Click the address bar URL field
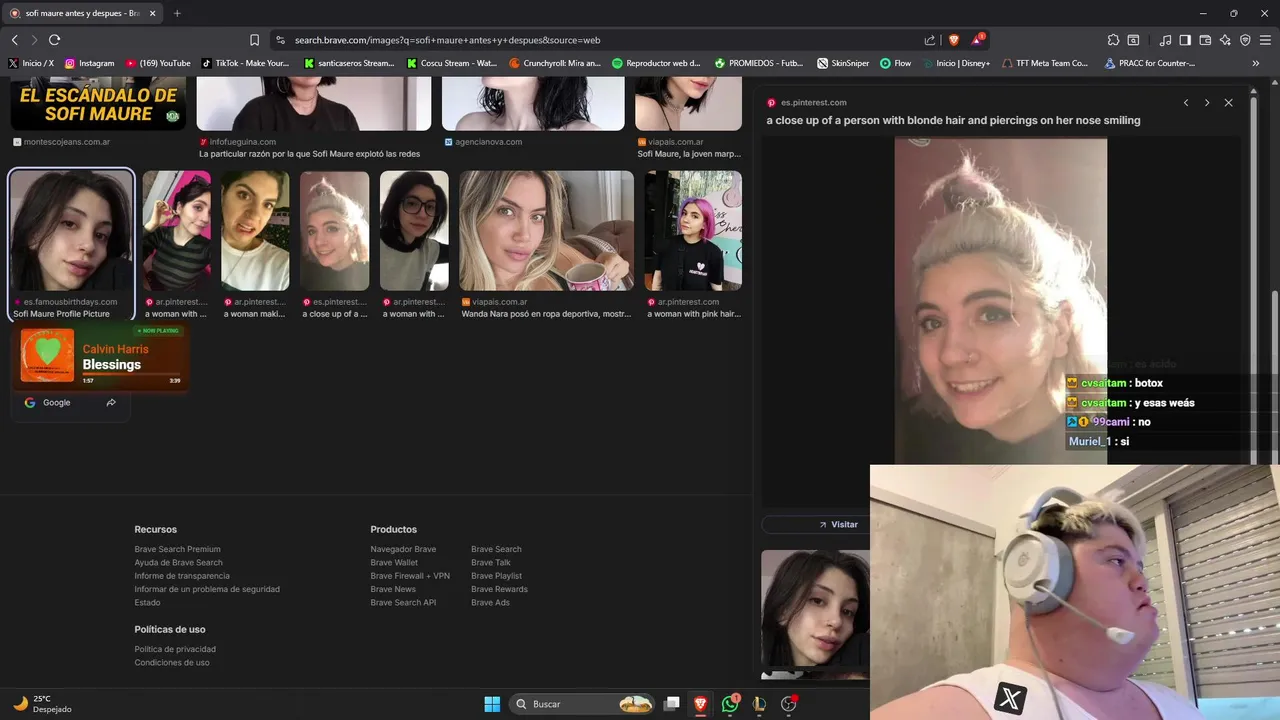Image resolution: width=1280 pixels, height=720 pixels. click(600, 40)
